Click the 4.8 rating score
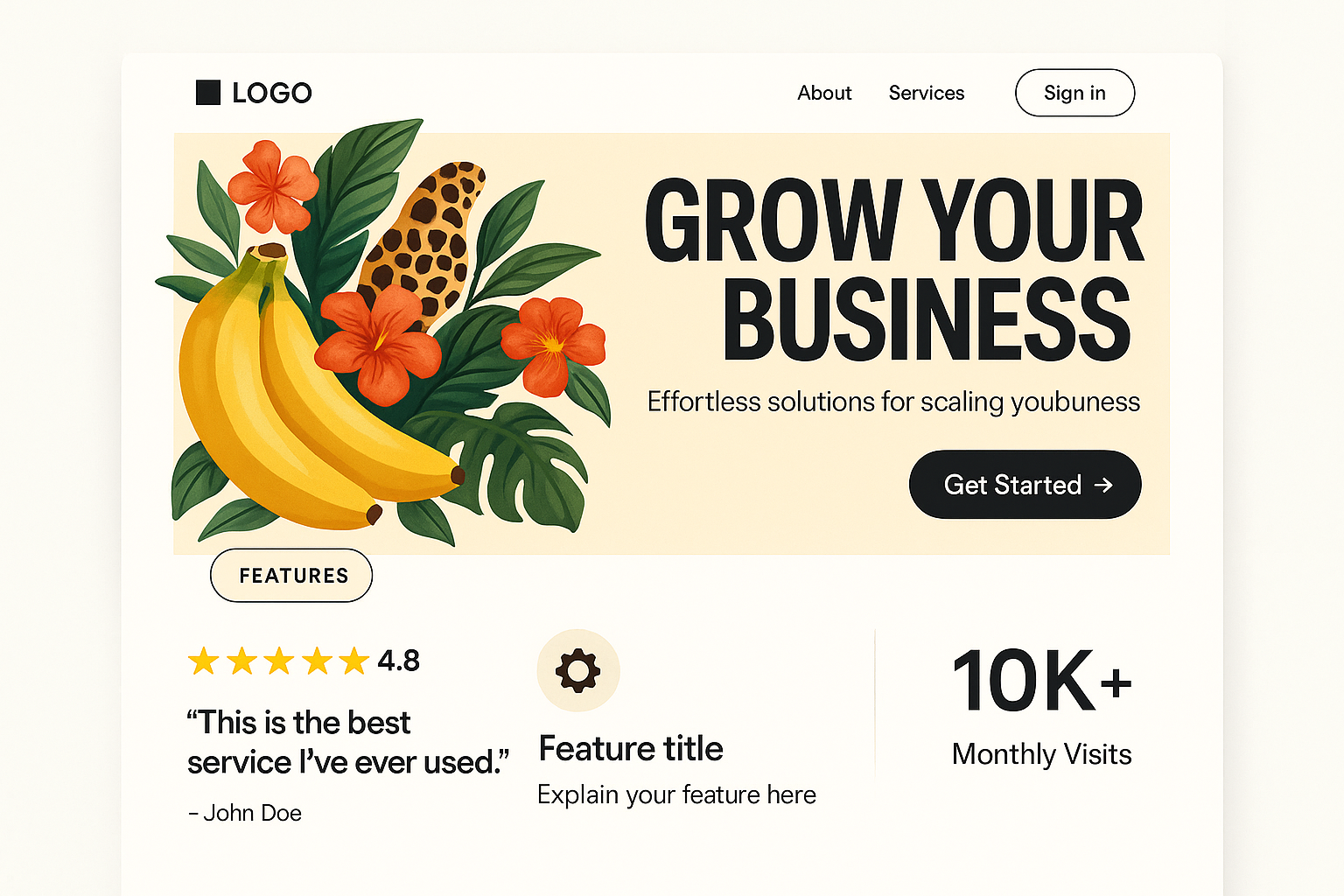Screen dimensions: 1344x896 399,661
